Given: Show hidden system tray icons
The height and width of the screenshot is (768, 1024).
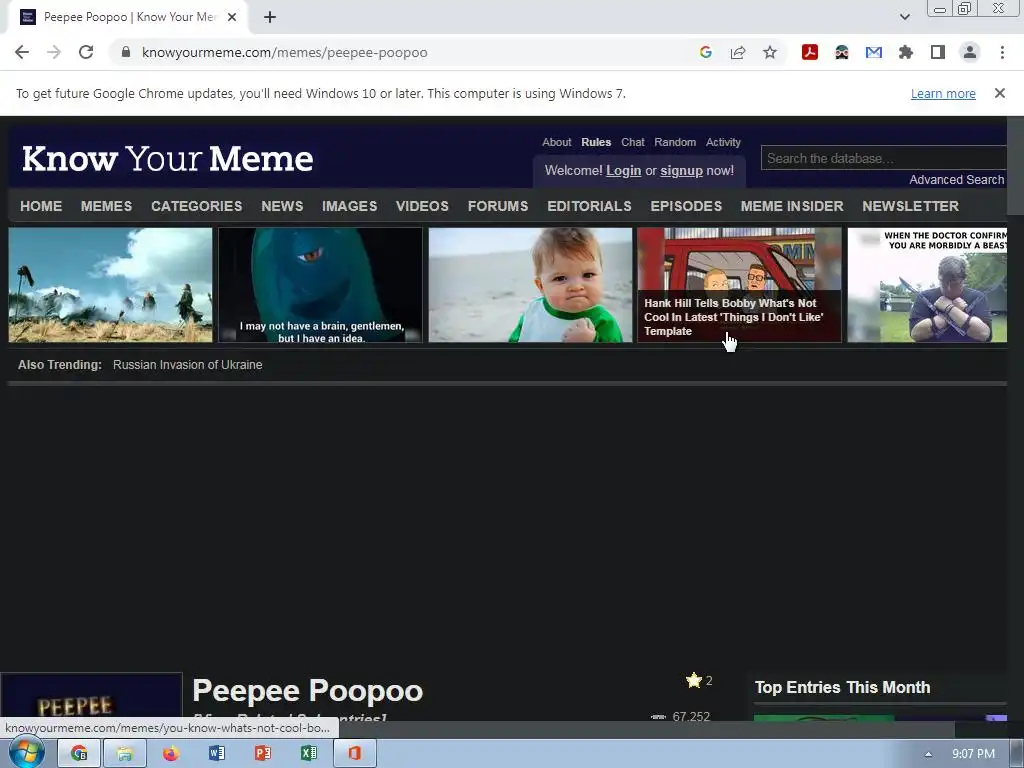Looking at the screenshot, I should tap(928, 754).
